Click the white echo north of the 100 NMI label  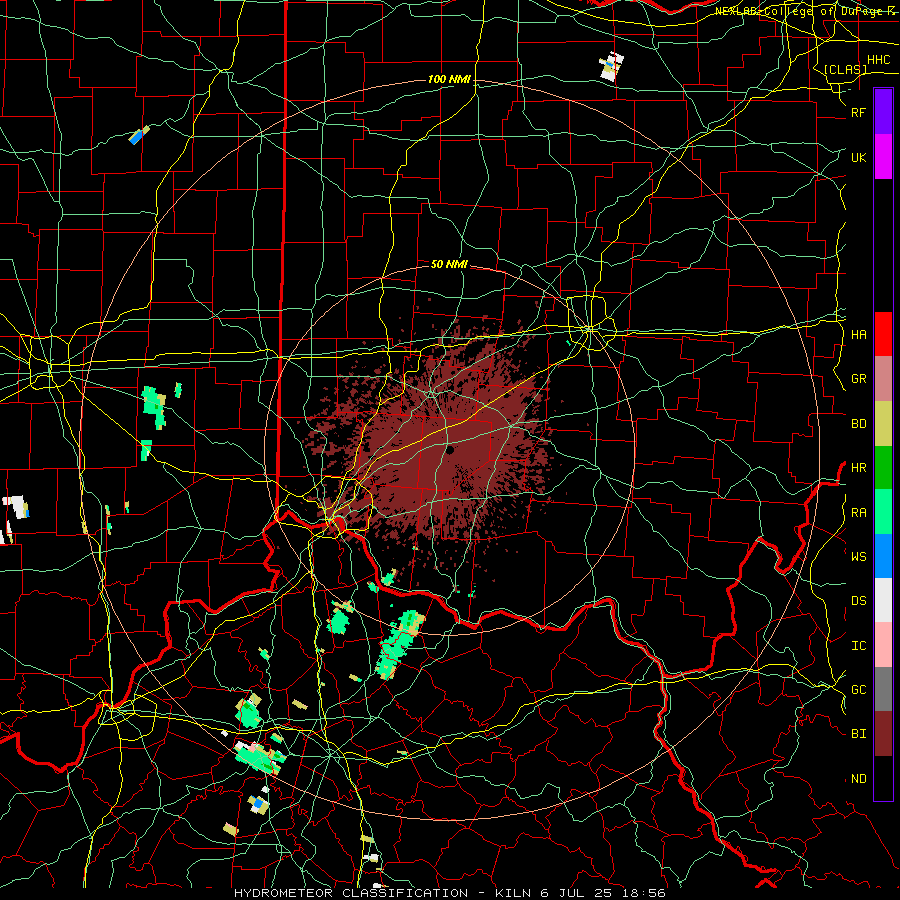[x=611, y=66]
